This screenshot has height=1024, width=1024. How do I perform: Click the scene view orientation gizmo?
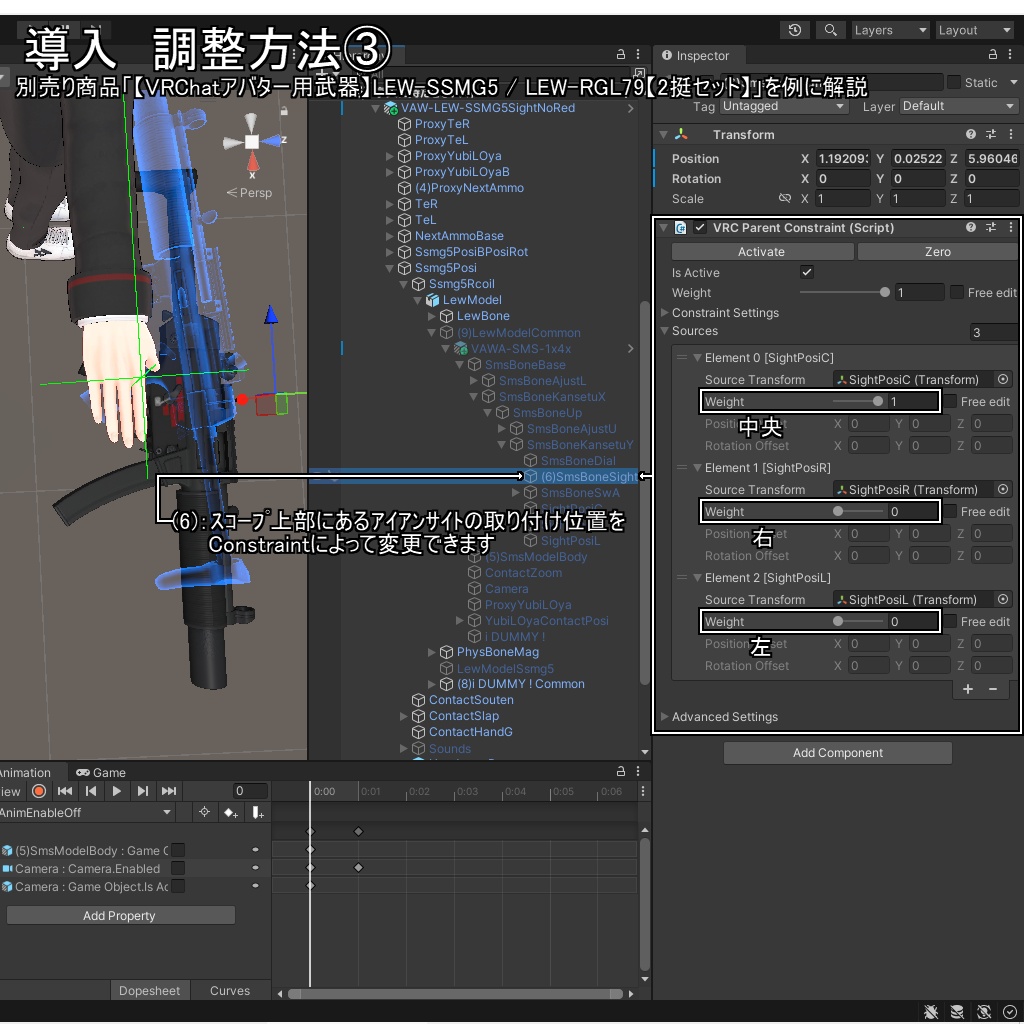click(251, 142)
